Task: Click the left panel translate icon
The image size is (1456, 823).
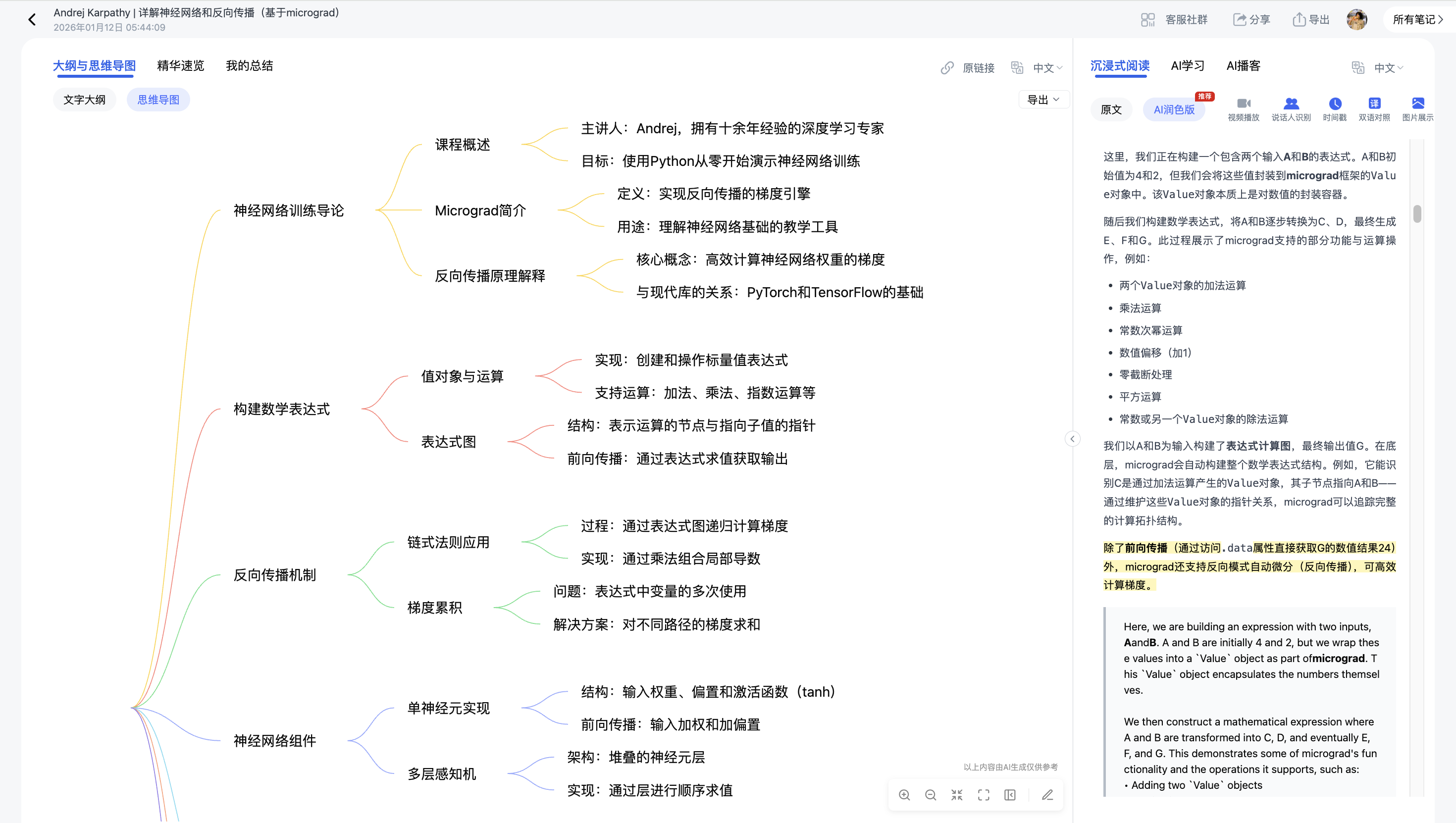Action: coord(1017,68)
